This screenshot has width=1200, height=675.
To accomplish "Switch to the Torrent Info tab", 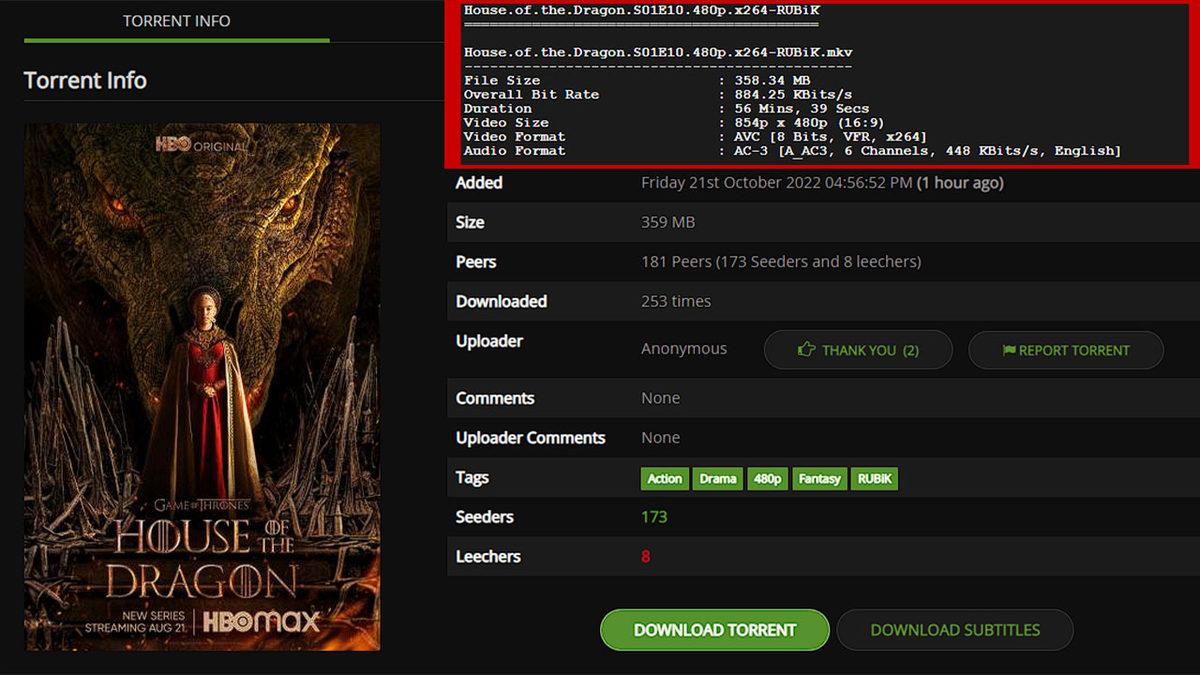I will (x=176, y=21).
